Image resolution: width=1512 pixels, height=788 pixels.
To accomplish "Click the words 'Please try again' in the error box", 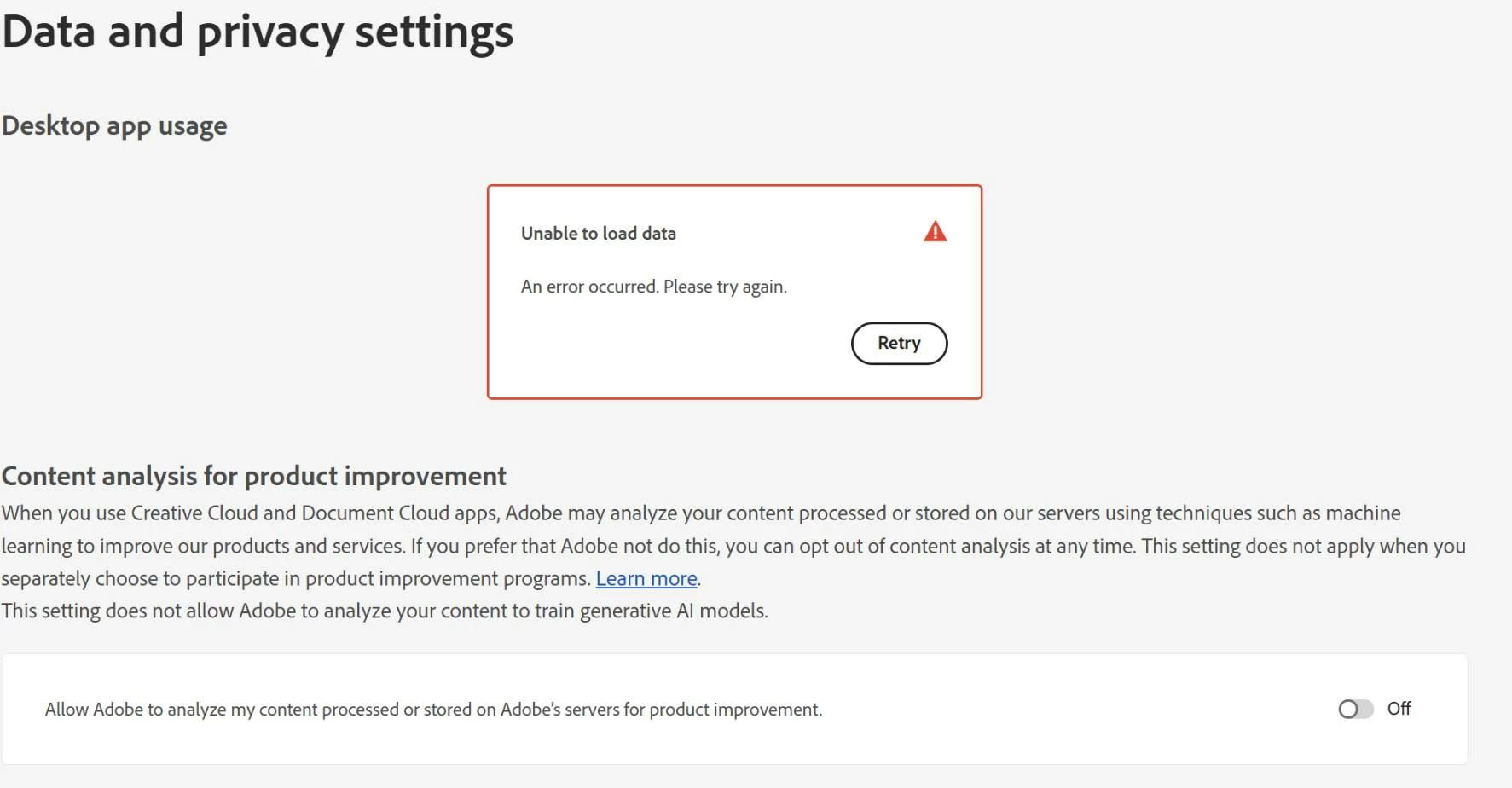I will click(x=724, y=287).
